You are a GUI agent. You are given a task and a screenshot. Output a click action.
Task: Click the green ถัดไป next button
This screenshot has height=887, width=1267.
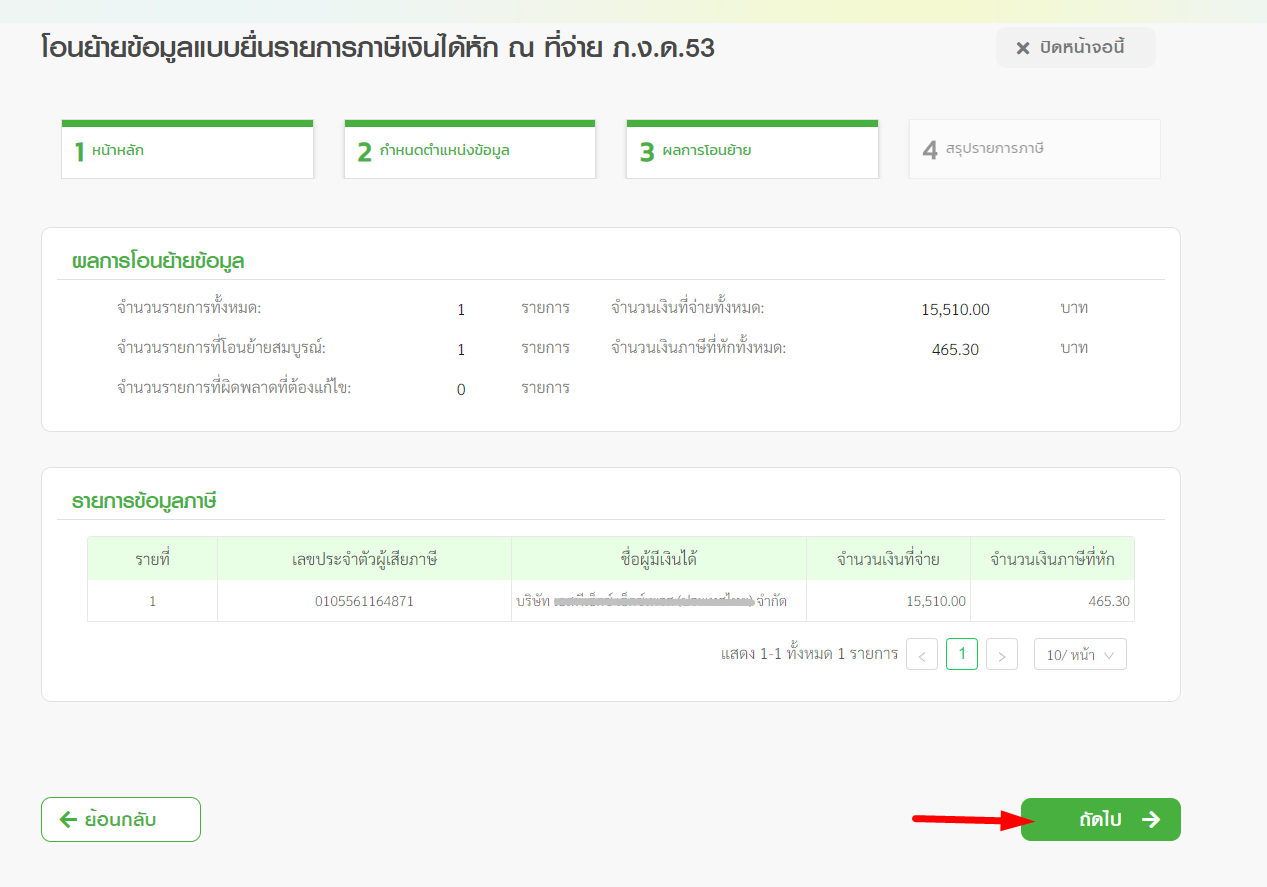[1100, 820]
